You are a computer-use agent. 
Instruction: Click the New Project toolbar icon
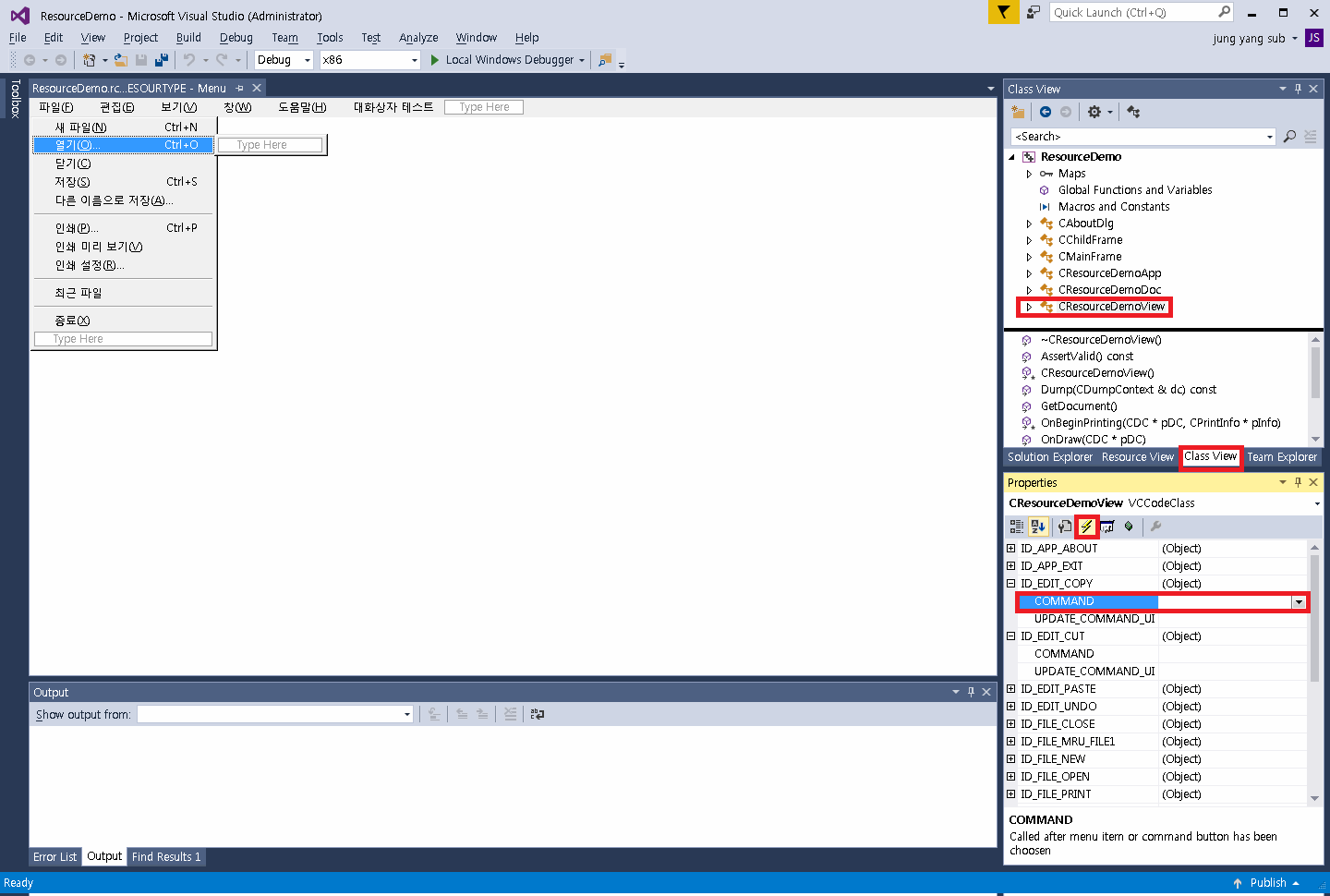[89, 60]
